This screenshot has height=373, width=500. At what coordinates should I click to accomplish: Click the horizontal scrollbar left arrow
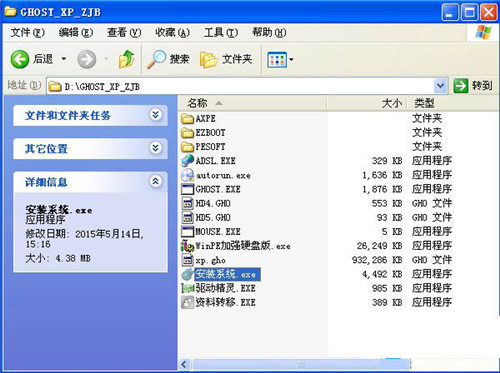coord(184,364)
